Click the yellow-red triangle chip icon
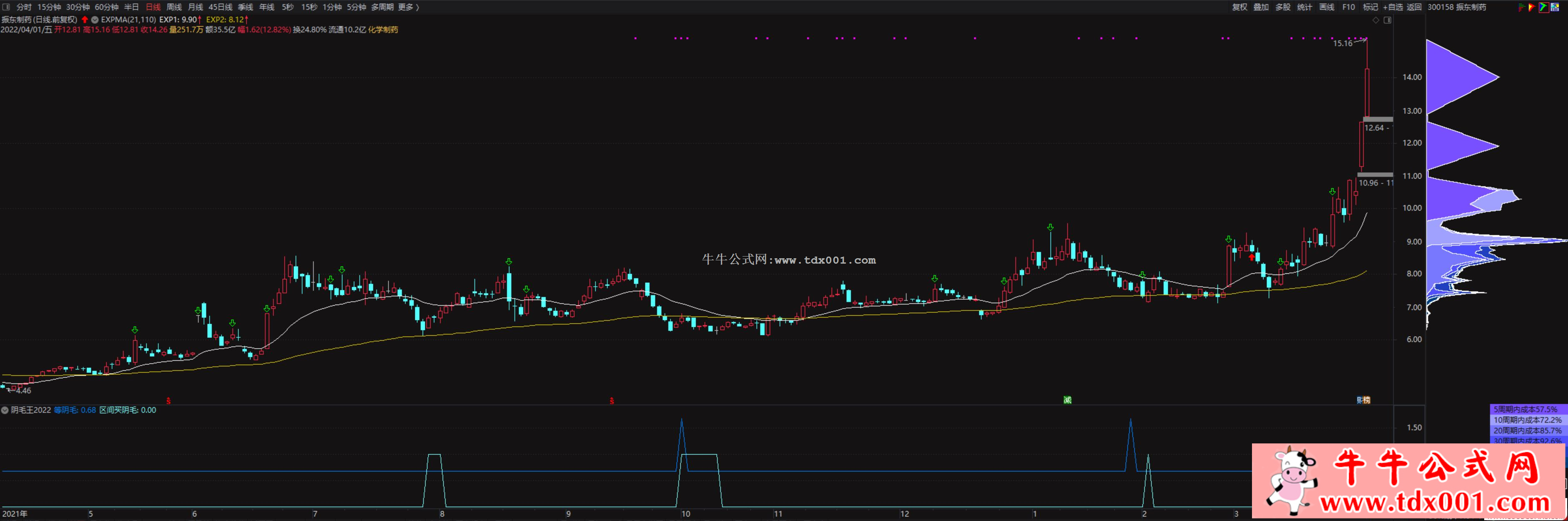The height and width of the screenshot is (521, 1568). point(1532,8)
